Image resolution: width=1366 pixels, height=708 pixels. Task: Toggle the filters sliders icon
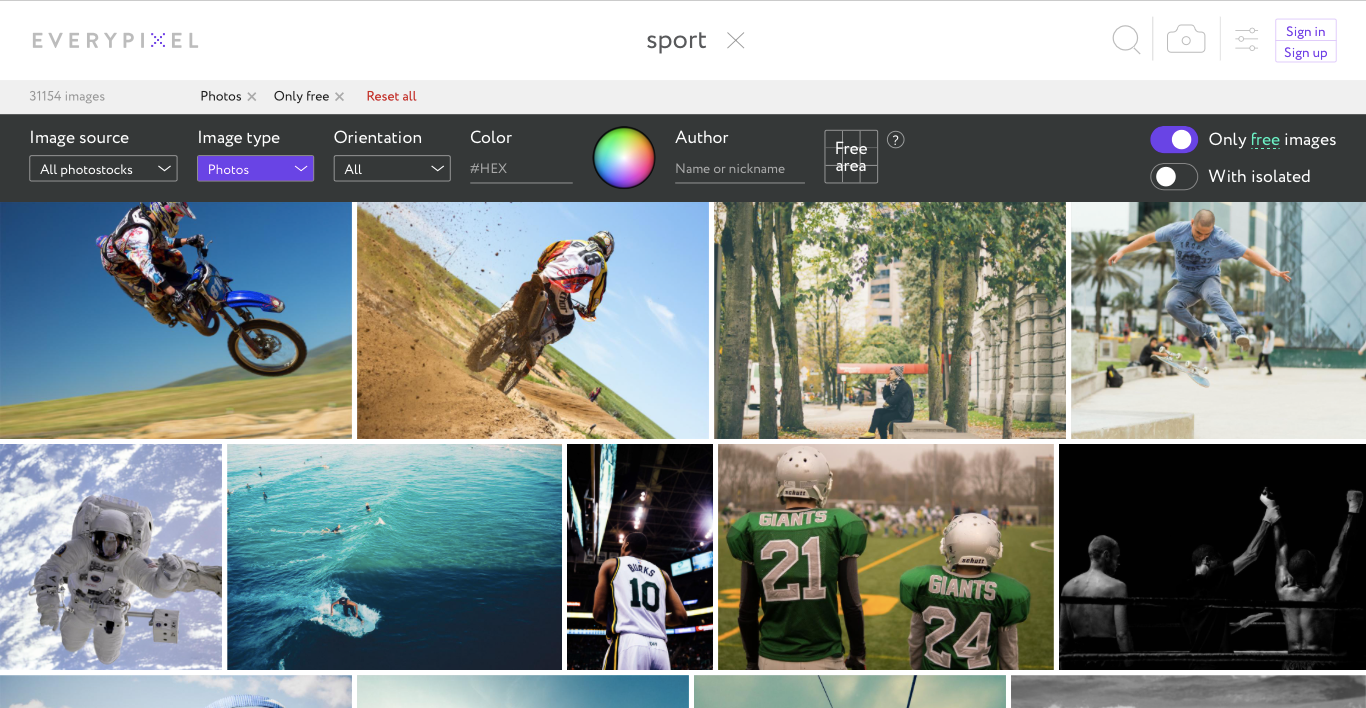coord(1246,40)
